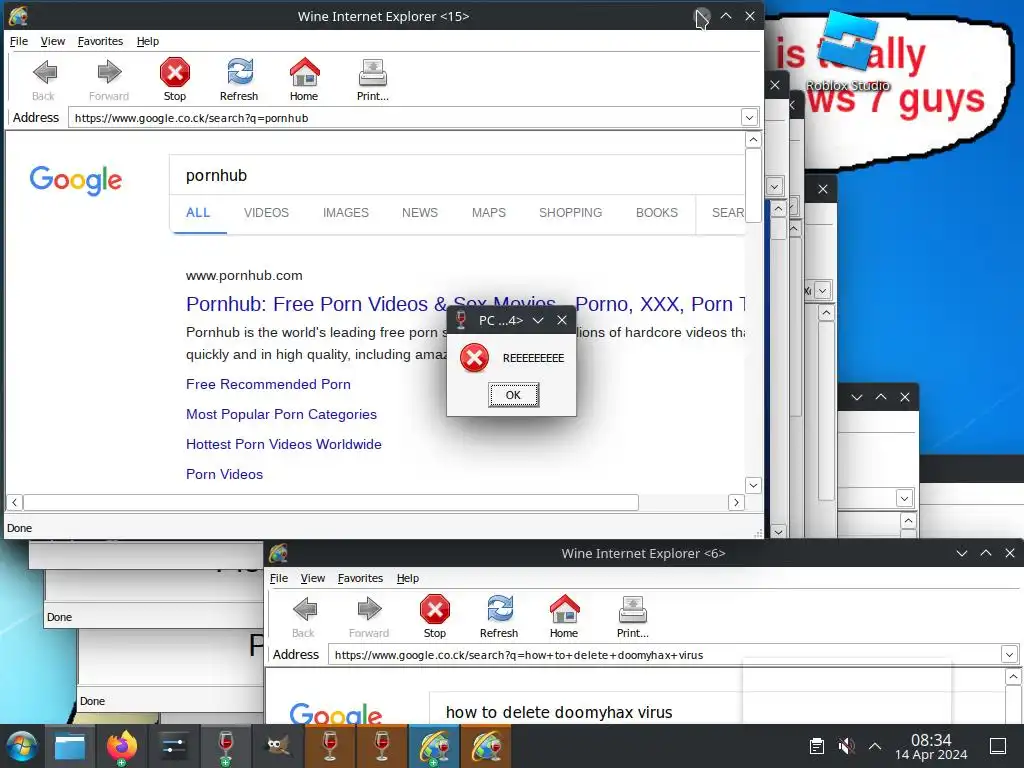Switch to IMAGES search tab
Screen dimensions: 1024x768
[345, 213]
